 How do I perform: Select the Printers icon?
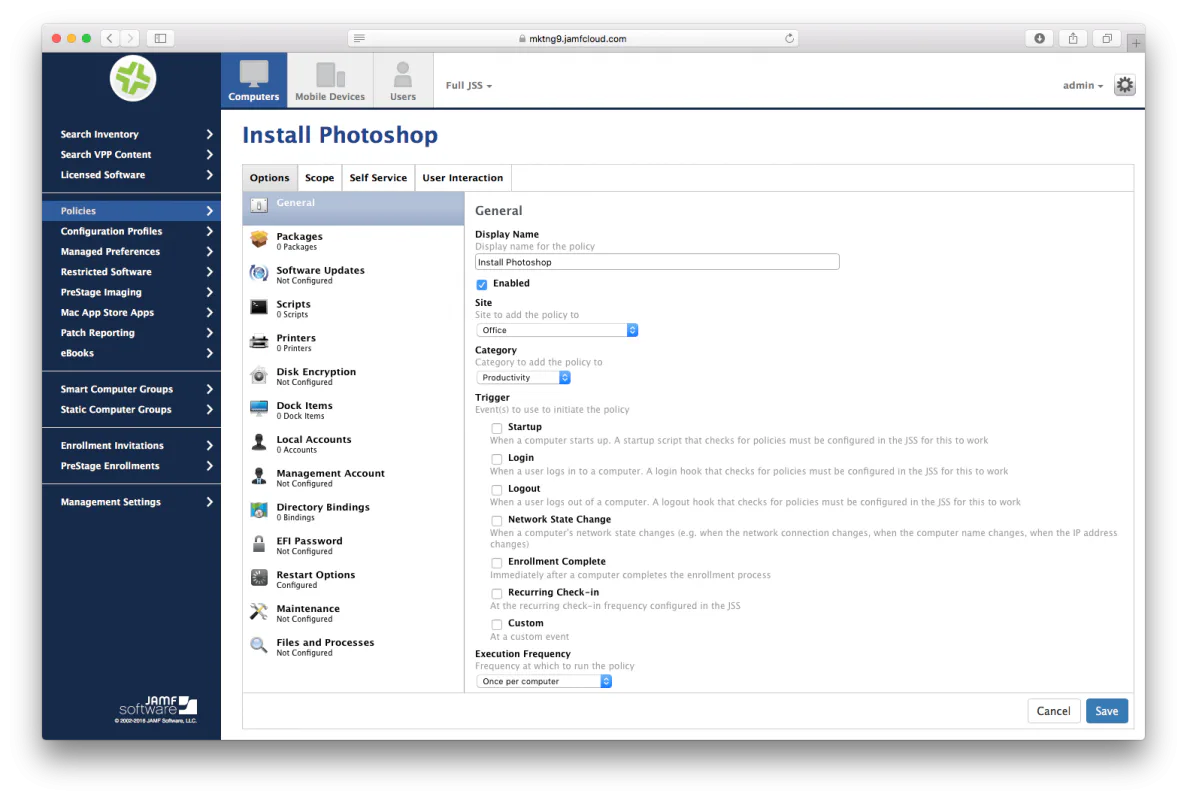(x=259, y=341)
